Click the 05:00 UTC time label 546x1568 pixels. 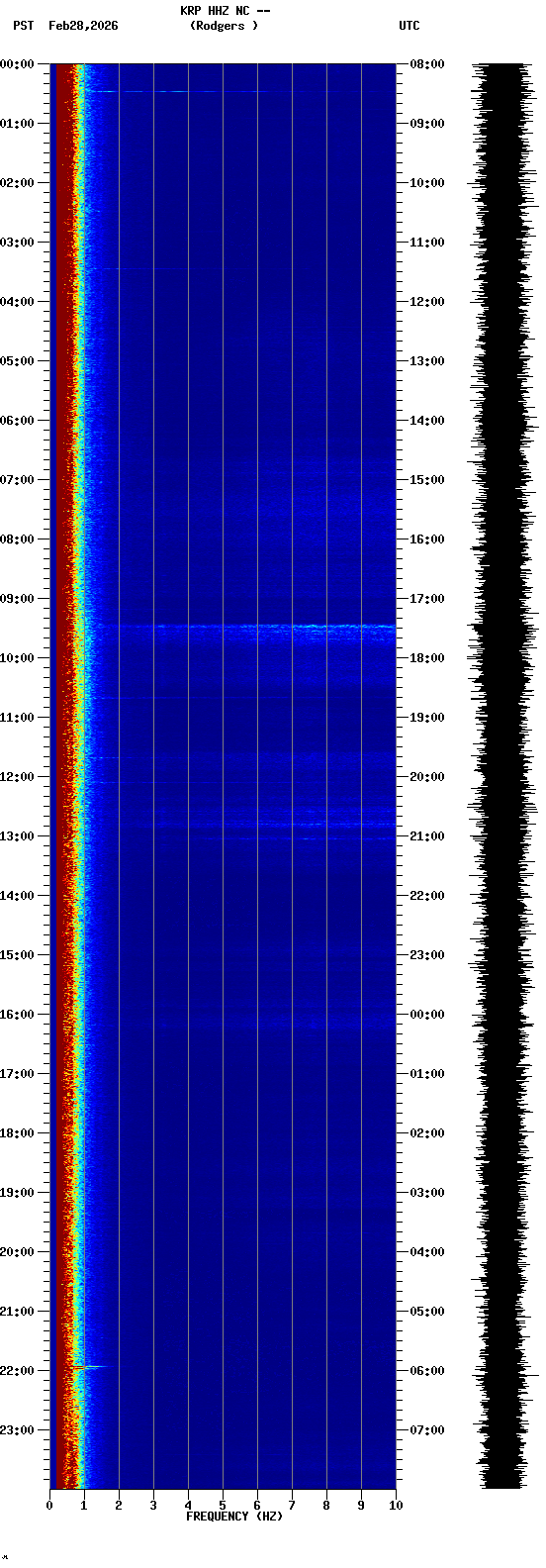click(x=427, y=1312)
